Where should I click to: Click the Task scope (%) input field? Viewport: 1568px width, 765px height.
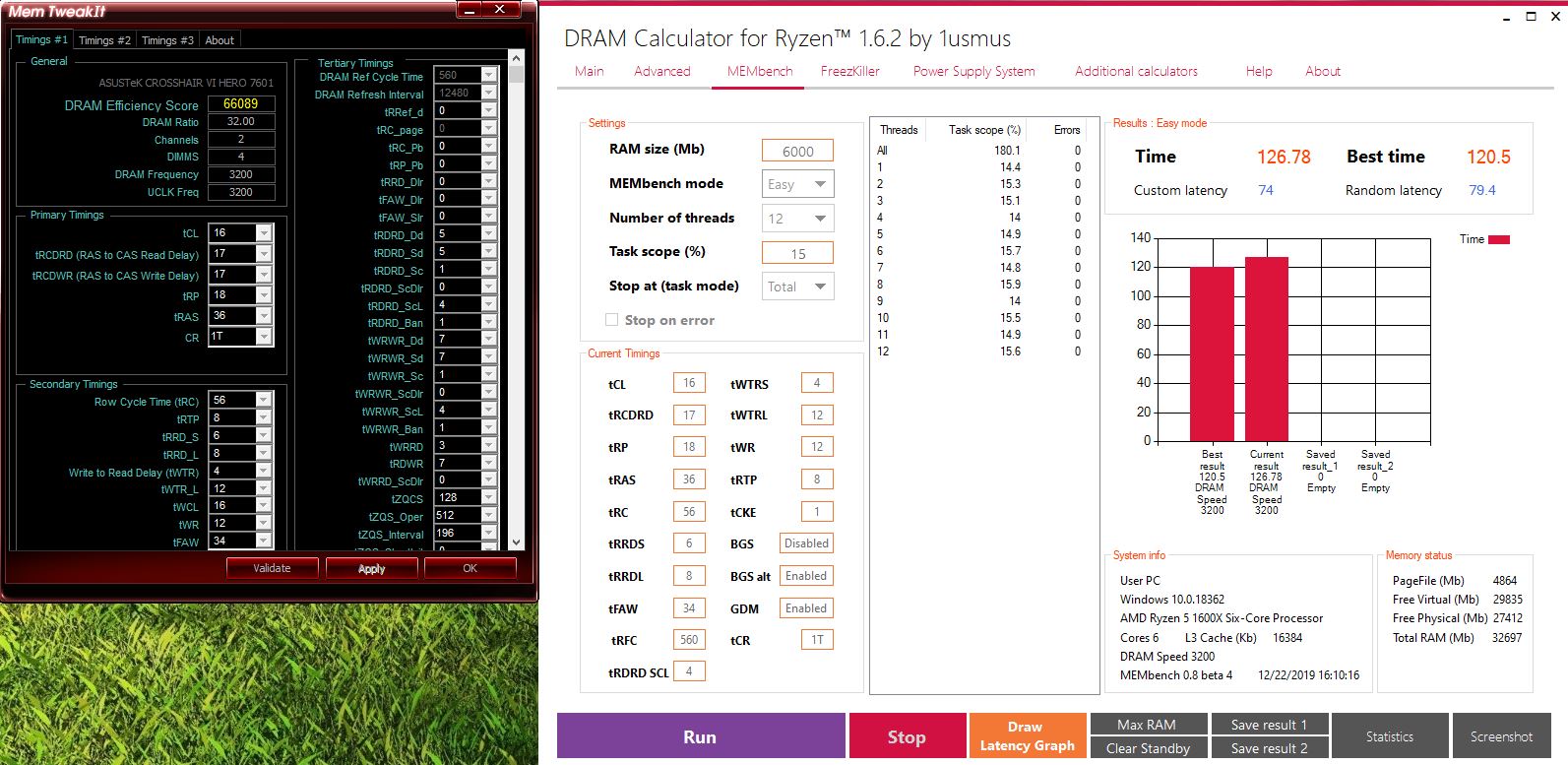[x=797, y=253]
